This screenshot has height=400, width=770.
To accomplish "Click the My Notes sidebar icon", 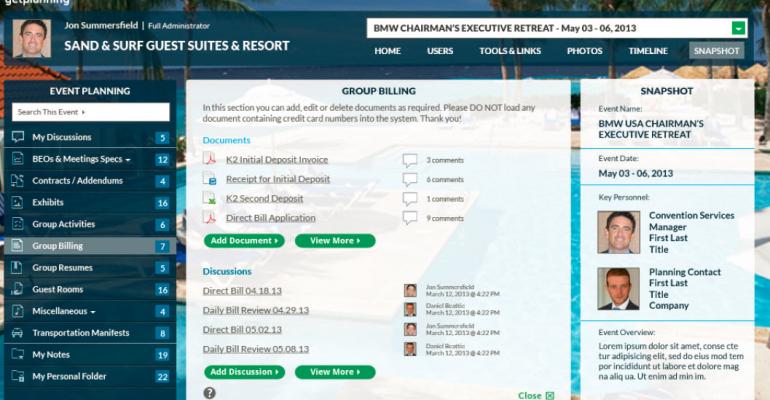I will point(18,354).
